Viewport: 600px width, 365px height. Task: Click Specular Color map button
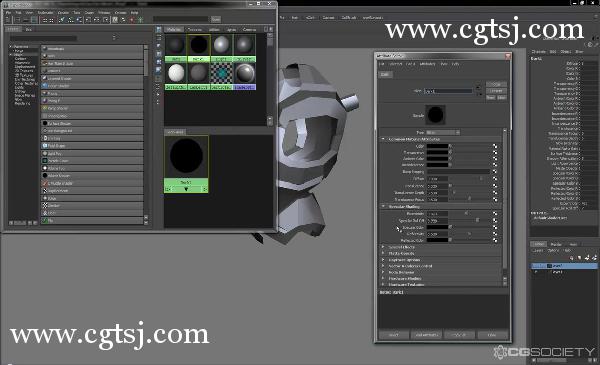pyautogui.click(x=495, y=227)
